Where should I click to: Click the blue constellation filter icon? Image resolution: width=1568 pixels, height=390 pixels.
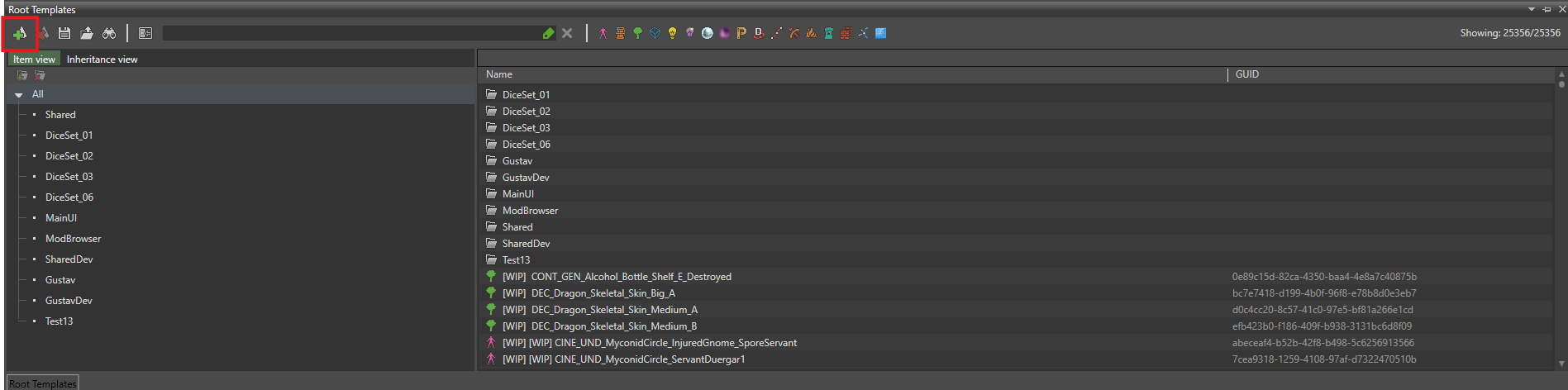(863, 33)
